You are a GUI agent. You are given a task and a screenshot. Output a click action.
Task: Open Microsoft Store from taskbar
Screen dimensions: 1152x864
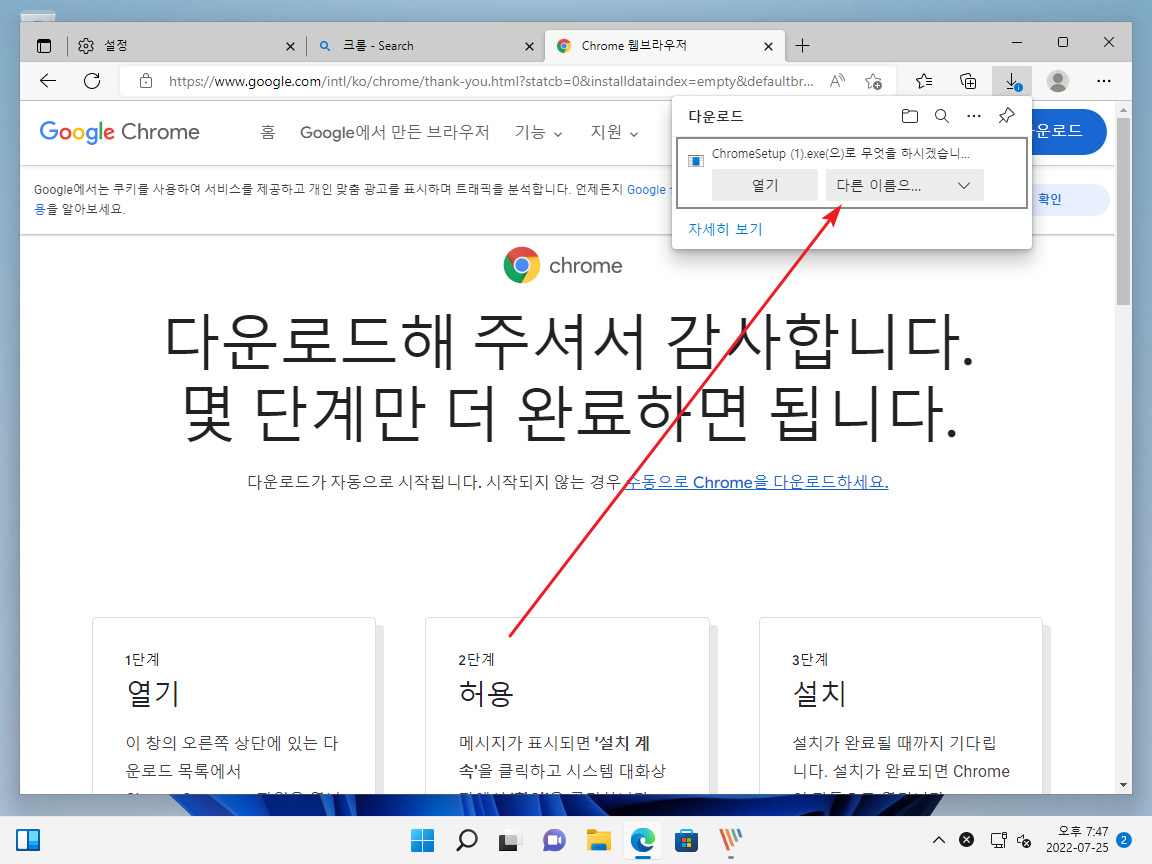click(686, 840)
